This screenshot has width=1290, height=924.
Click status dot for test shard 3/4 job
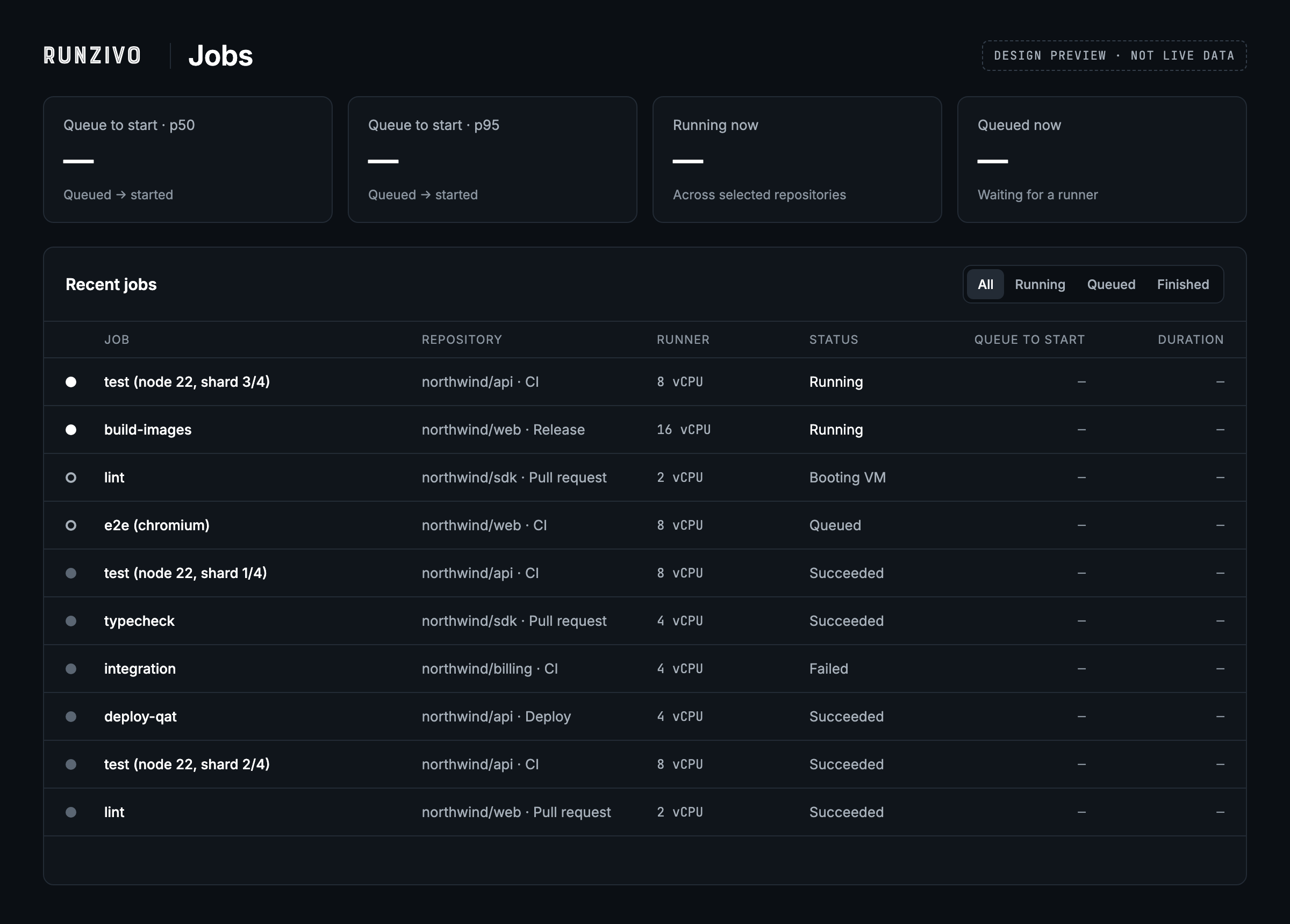tap(71, 381)
